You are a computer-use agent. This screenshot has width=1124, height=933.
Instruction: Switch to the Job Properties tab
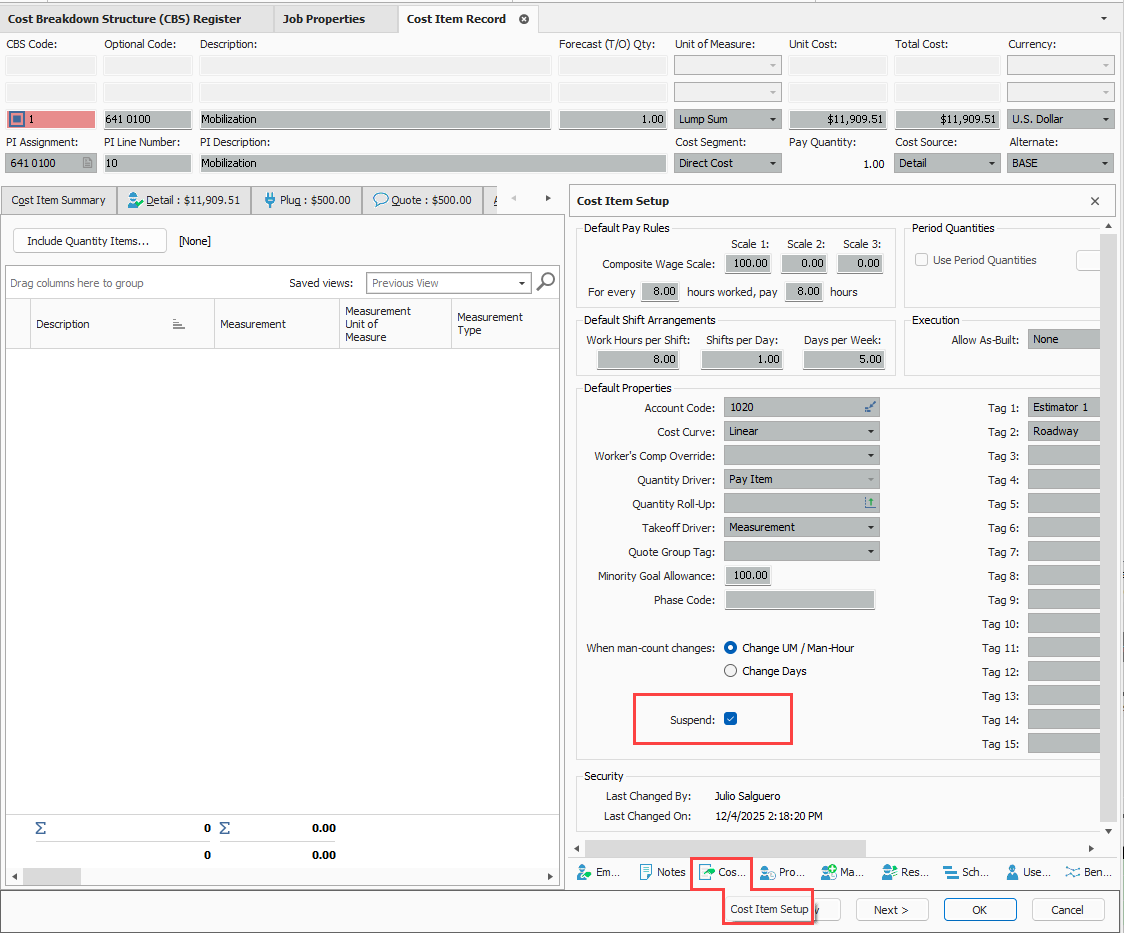323,19
